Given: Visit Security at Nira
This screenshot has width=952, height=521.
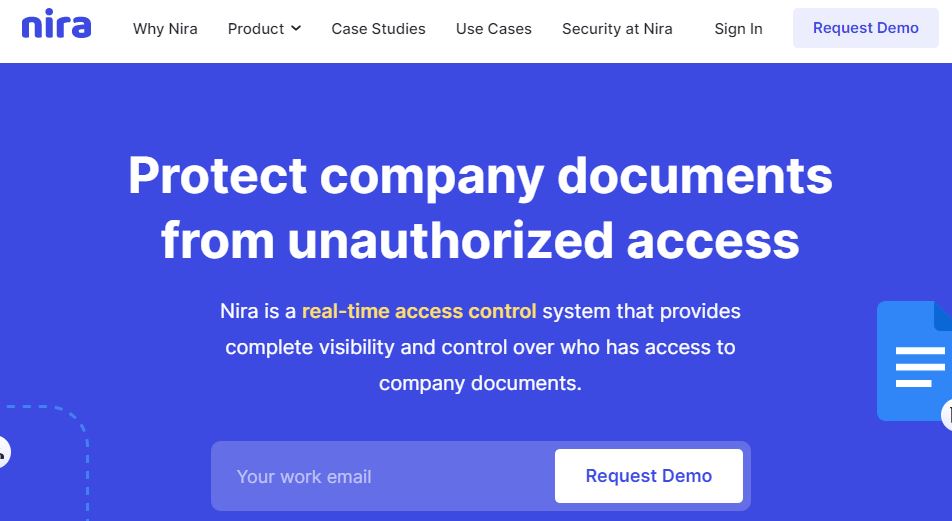Looking at the screenshot, I should (617, 29).
